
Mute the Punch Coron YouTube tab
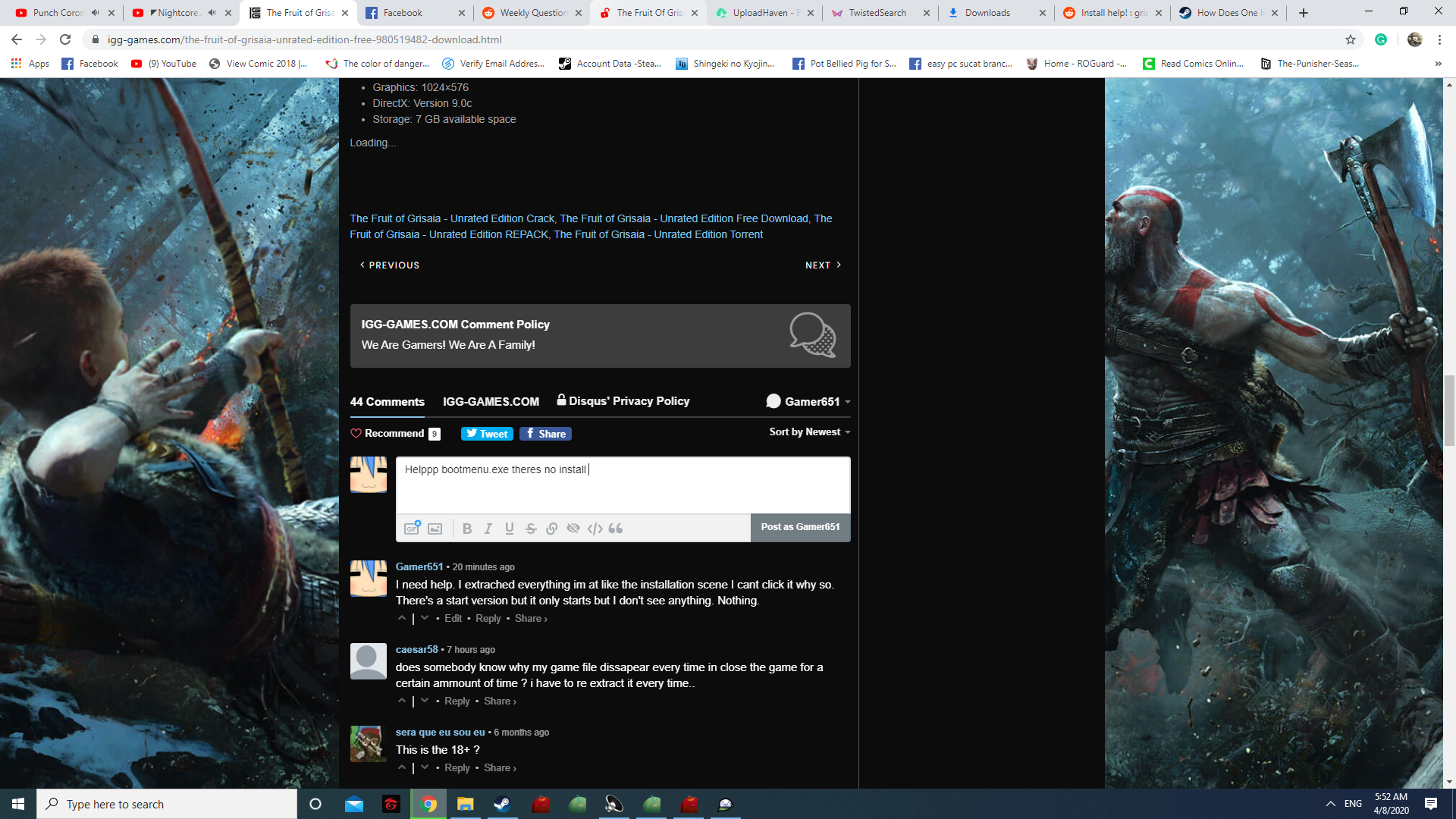[95, 13]
